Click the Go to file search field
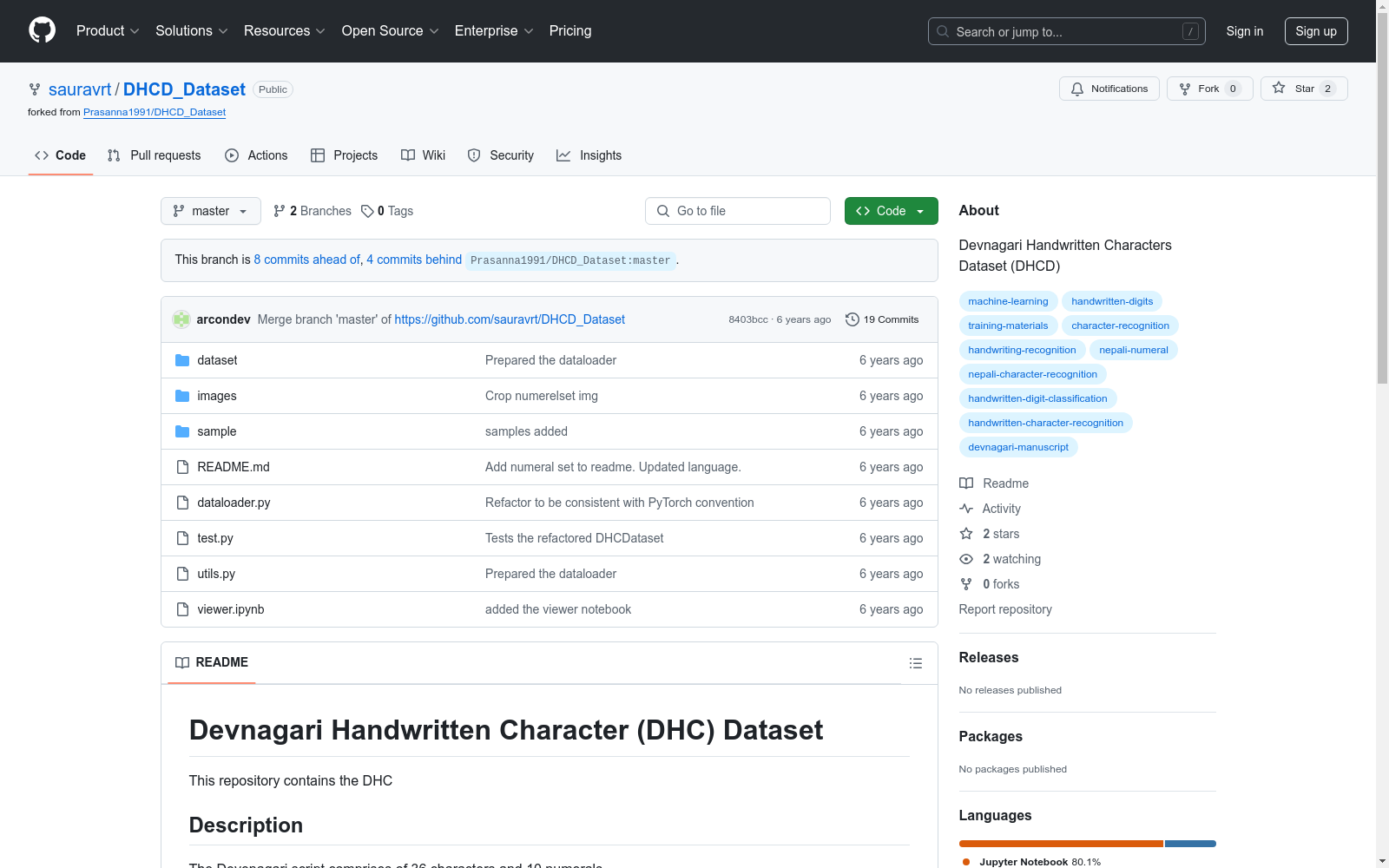Screen dimensions: 1389x868 tap(738, 211)
